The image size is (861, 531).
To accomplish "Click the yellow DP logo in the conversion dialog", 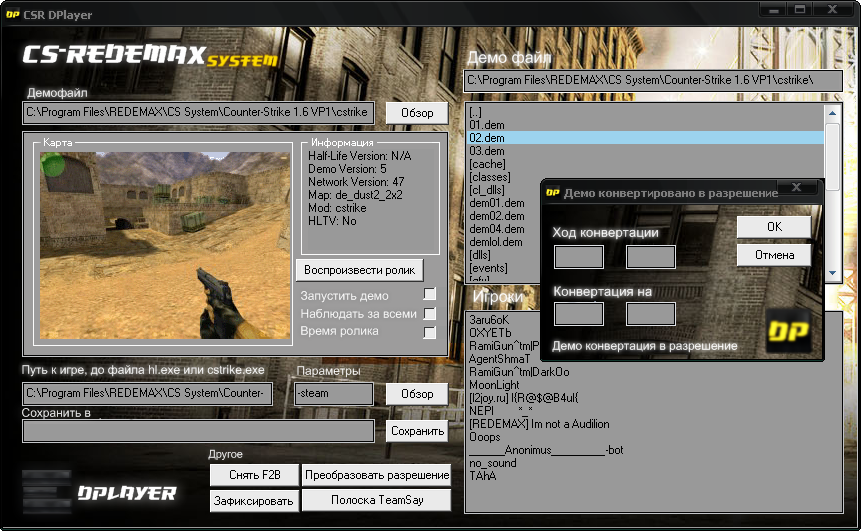I will (788, 331).
